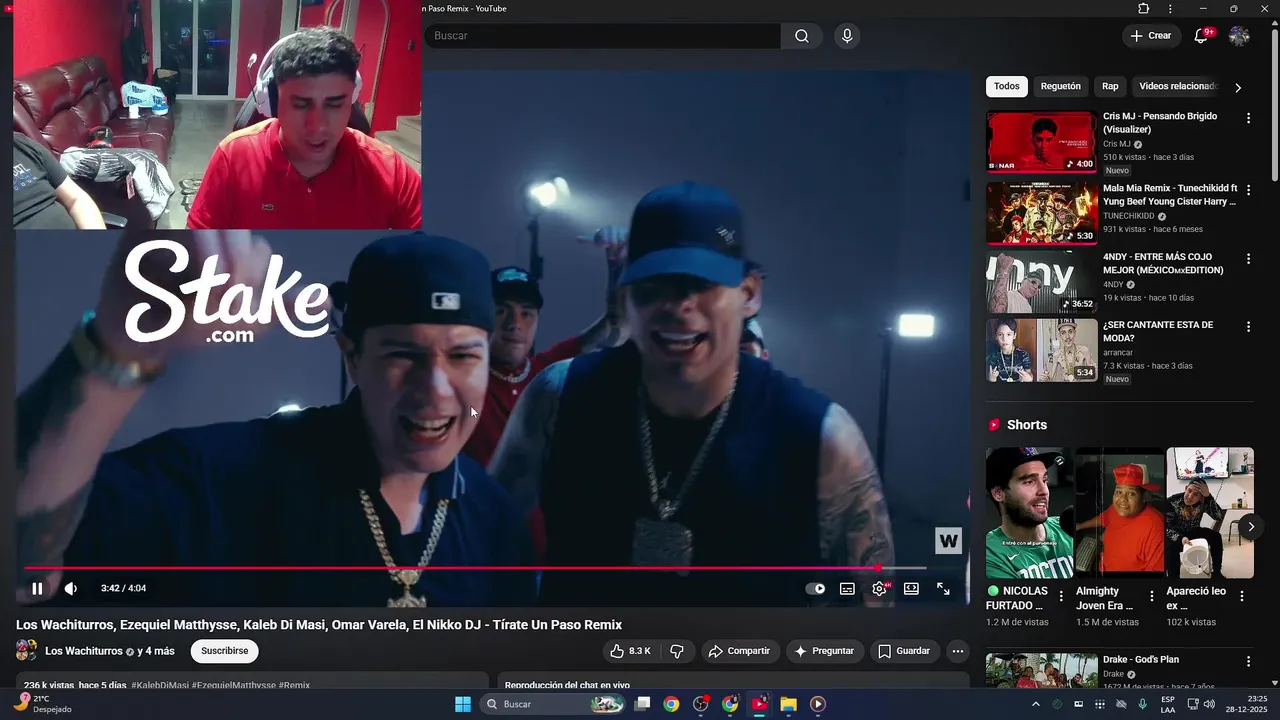Open options for Almighty short

tap(1152, 596)
